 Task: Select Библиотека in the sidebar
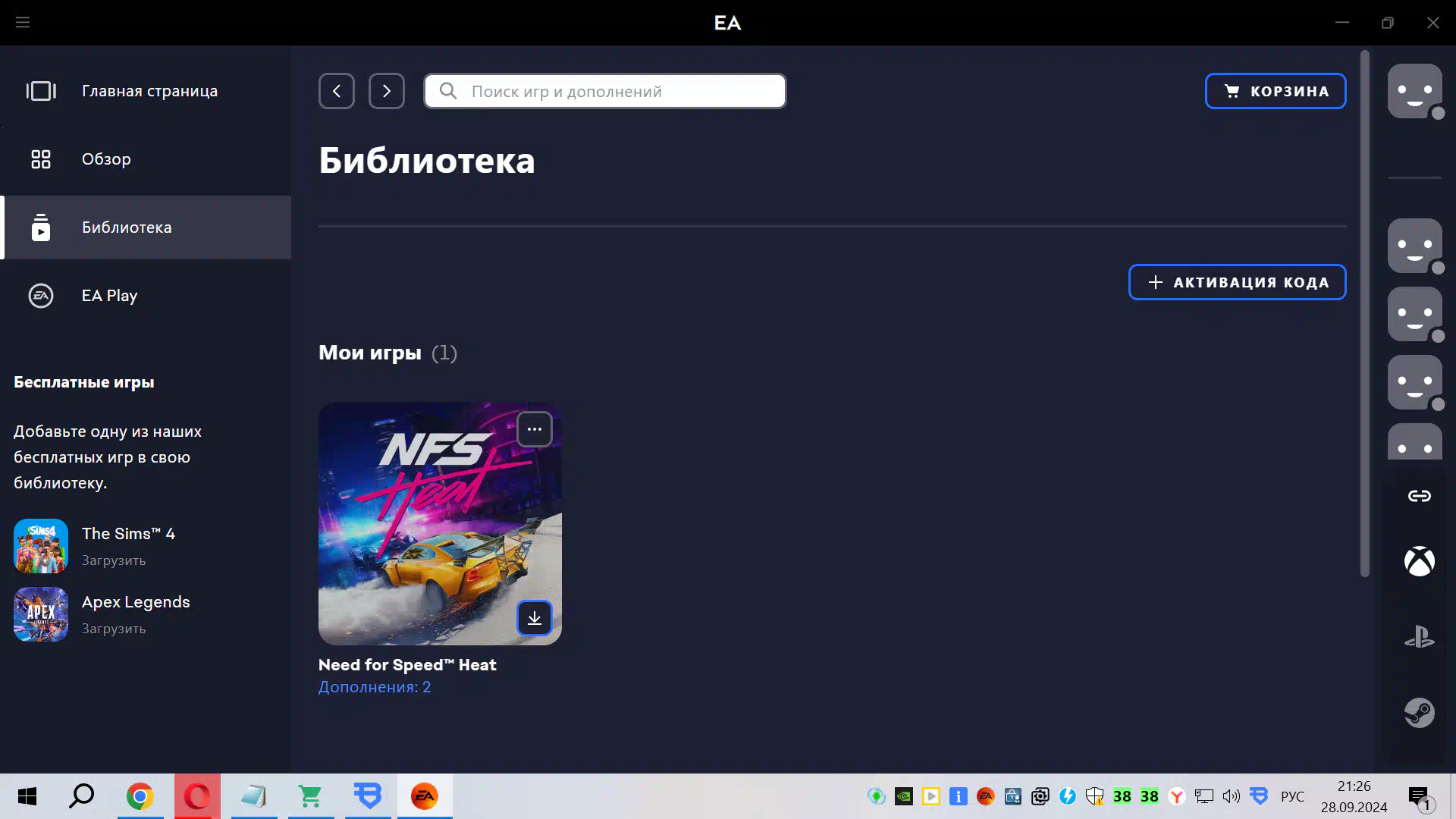click(146, 227)
